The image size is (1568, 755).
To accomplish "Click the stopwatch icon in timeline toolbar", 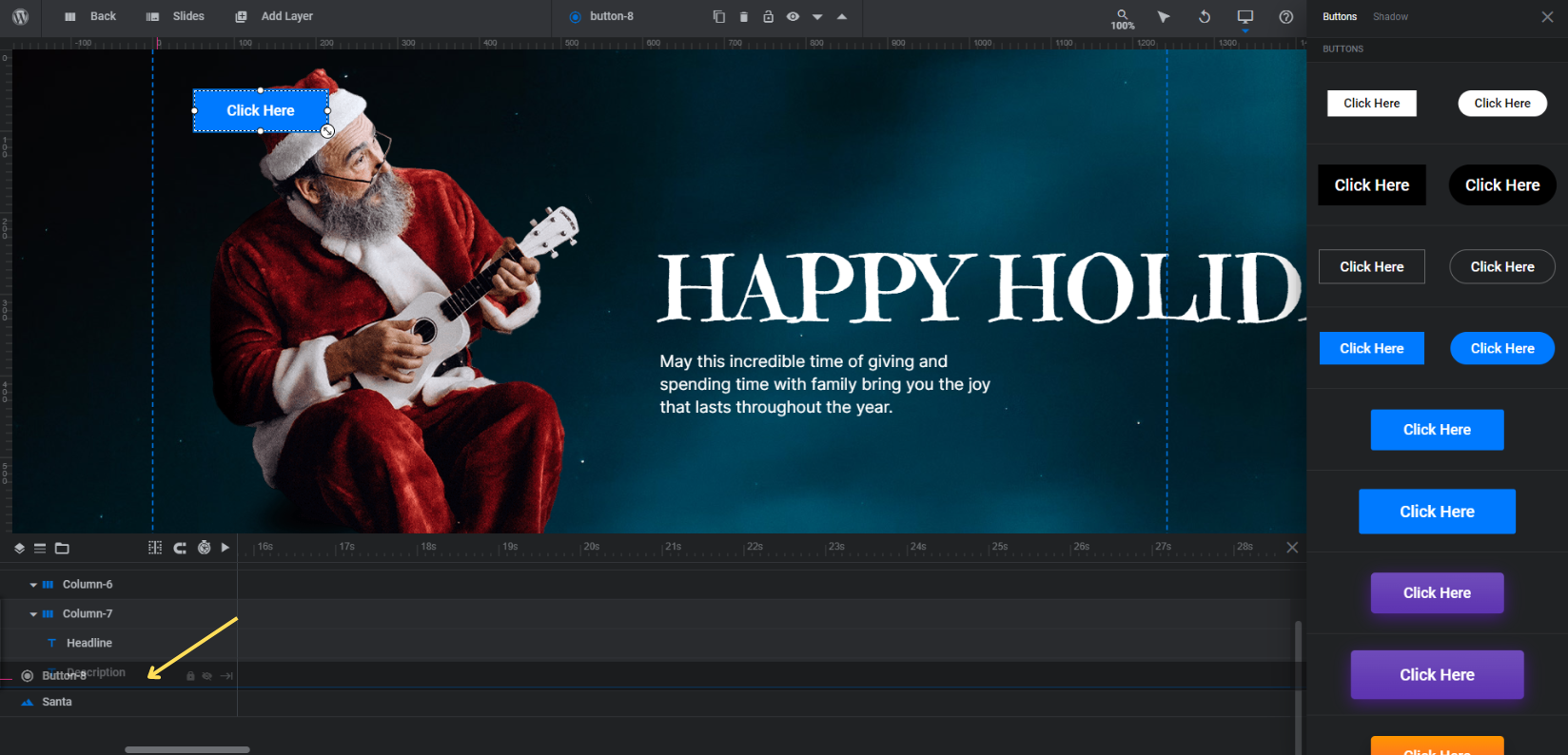I will pyautogui.click(x=204, y=548).
